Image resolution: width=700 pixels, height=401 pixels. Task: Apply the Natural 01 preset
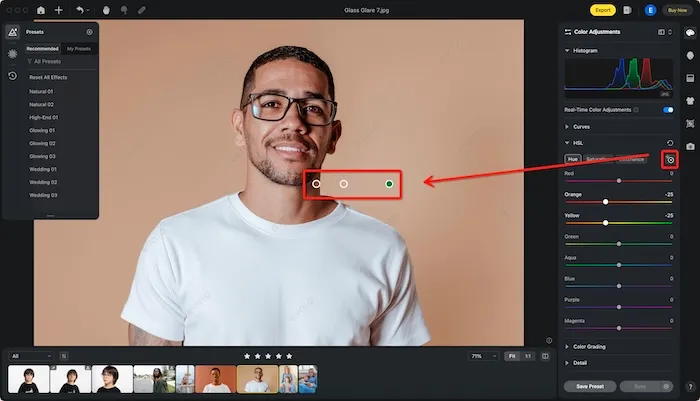pyautogui.click(x=41, y=91)
